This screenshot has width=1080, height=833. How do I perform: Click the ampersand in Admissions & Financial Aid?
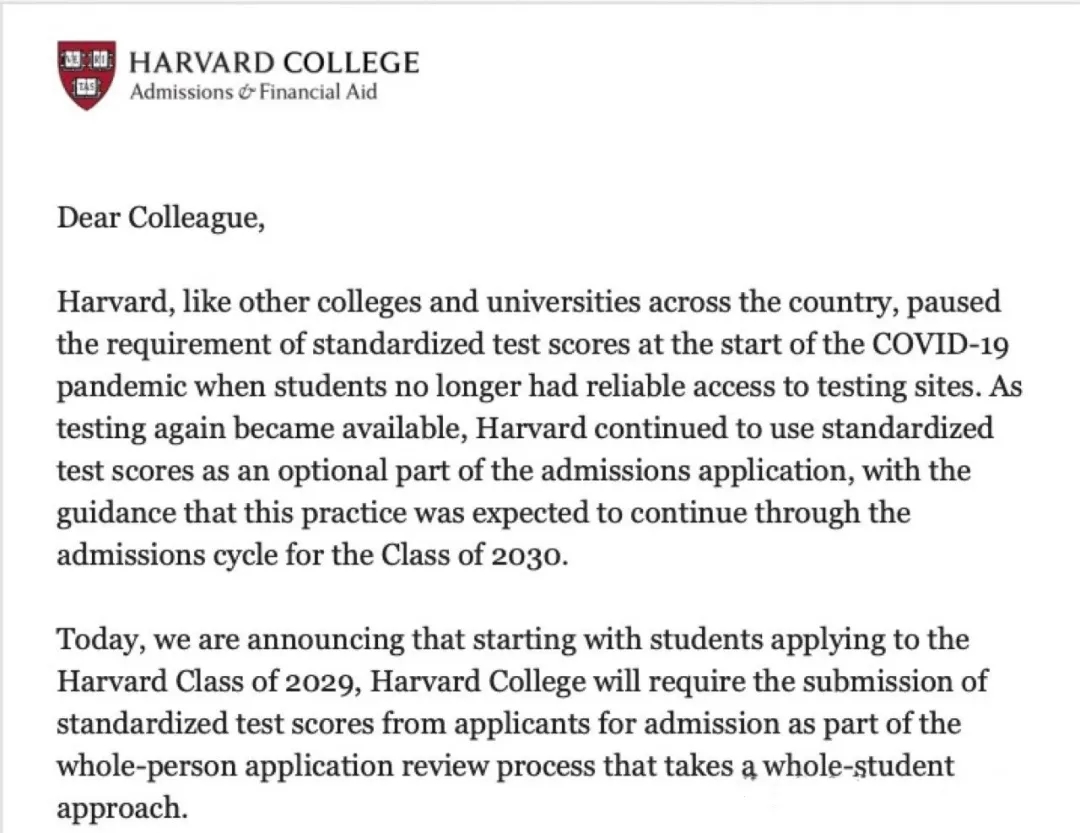point(246,92)
